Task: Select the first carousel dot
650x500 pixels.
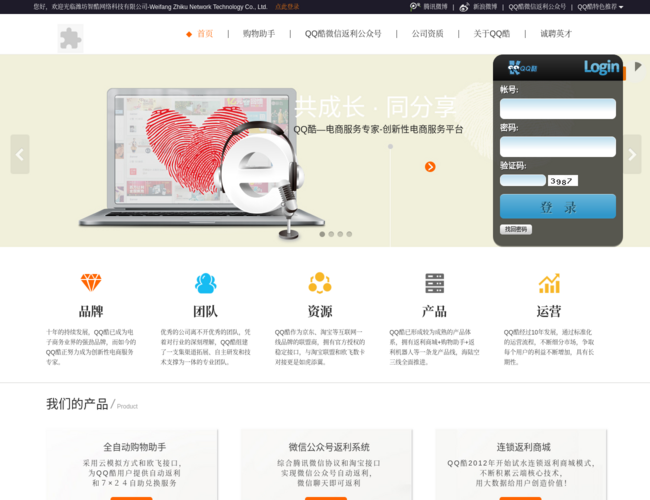Action: click(322, 234)
